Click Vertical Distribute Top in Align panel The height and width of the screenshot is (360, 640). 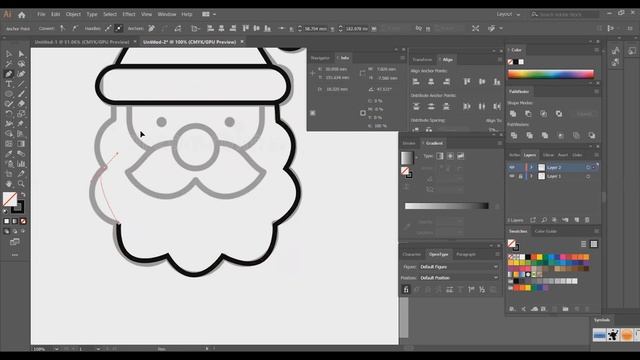[x=416, y=107]
